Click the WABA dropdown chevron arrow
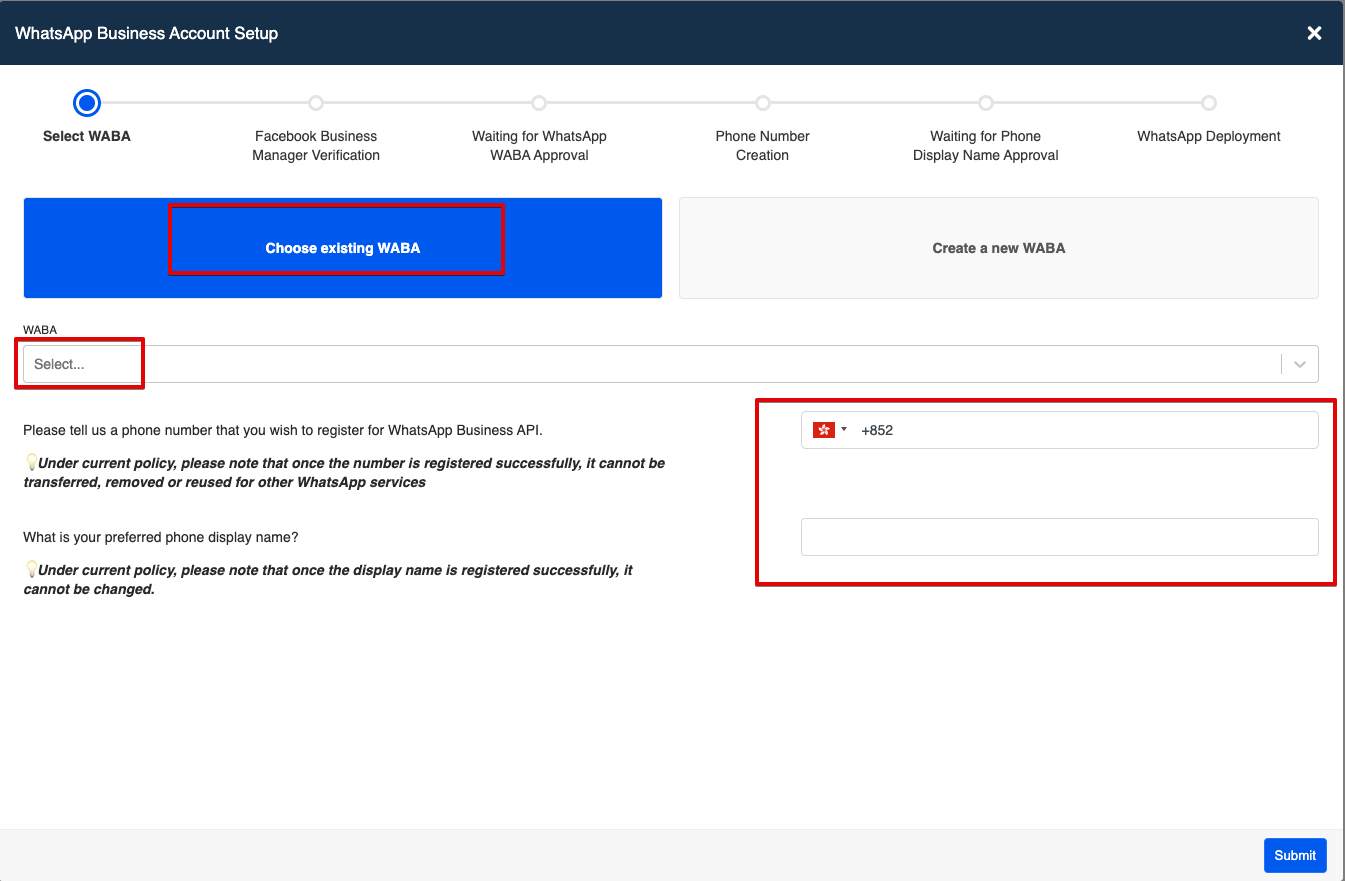 [1300, 364]
